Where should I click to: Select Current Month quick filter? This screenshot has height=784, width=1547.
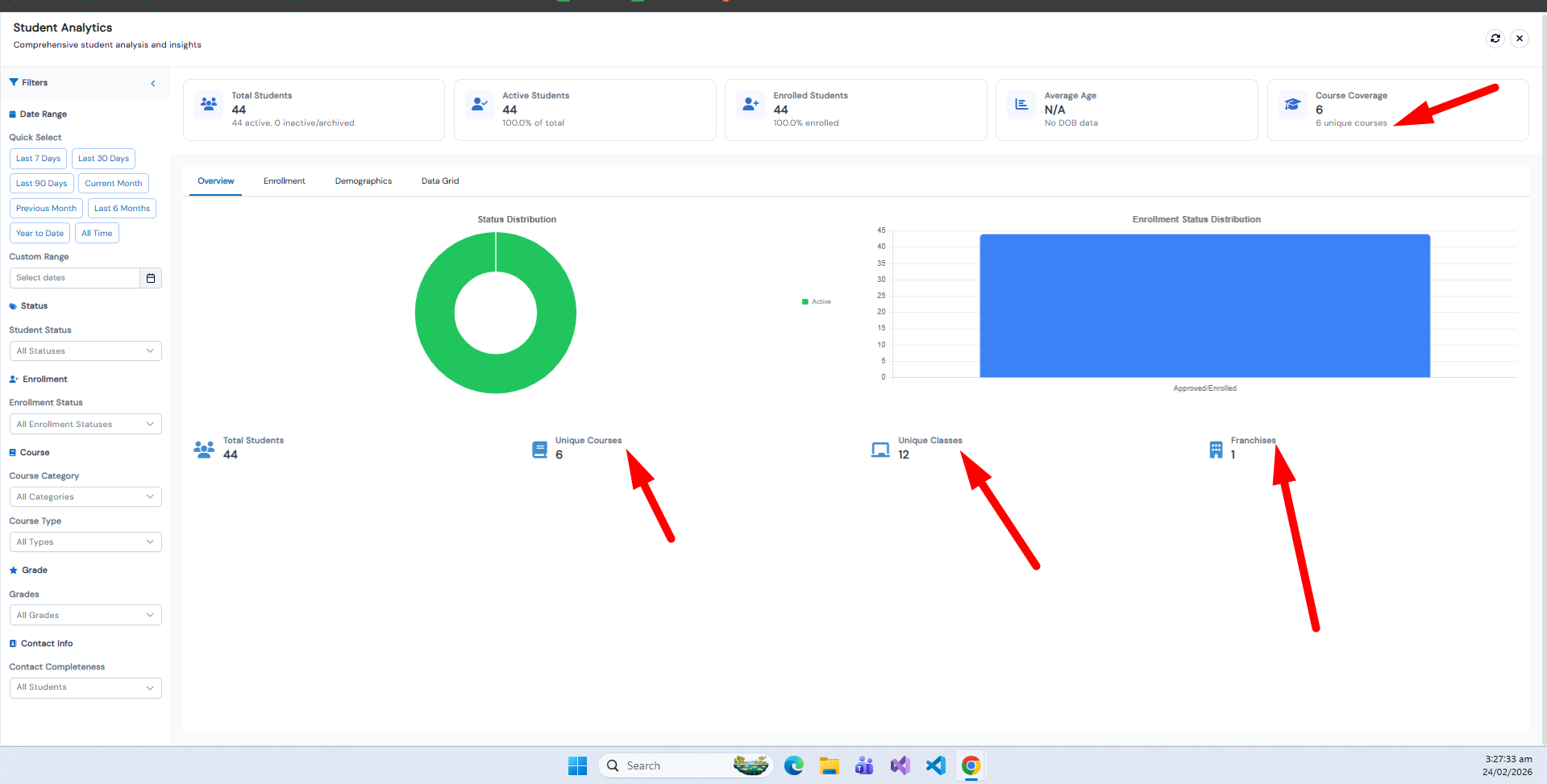pos(114,184)
